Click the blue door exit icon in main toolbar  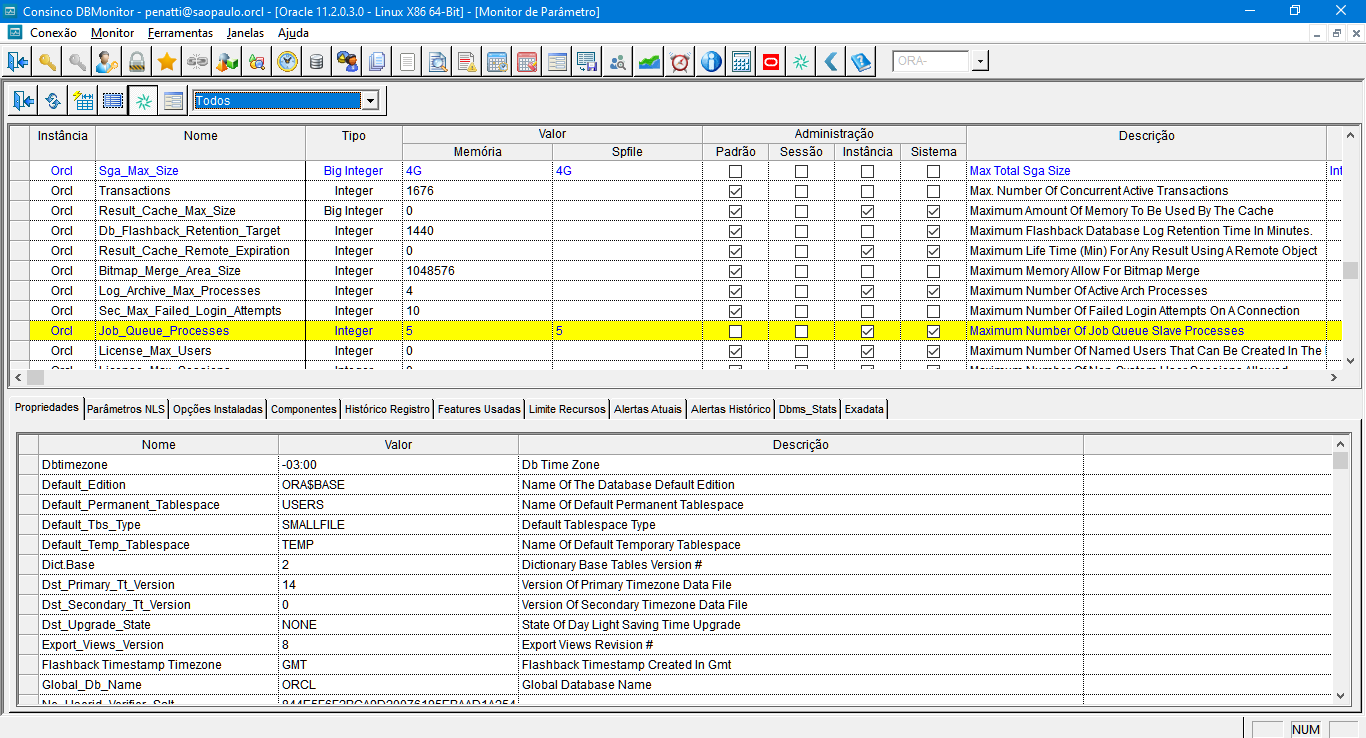[17, 62]
